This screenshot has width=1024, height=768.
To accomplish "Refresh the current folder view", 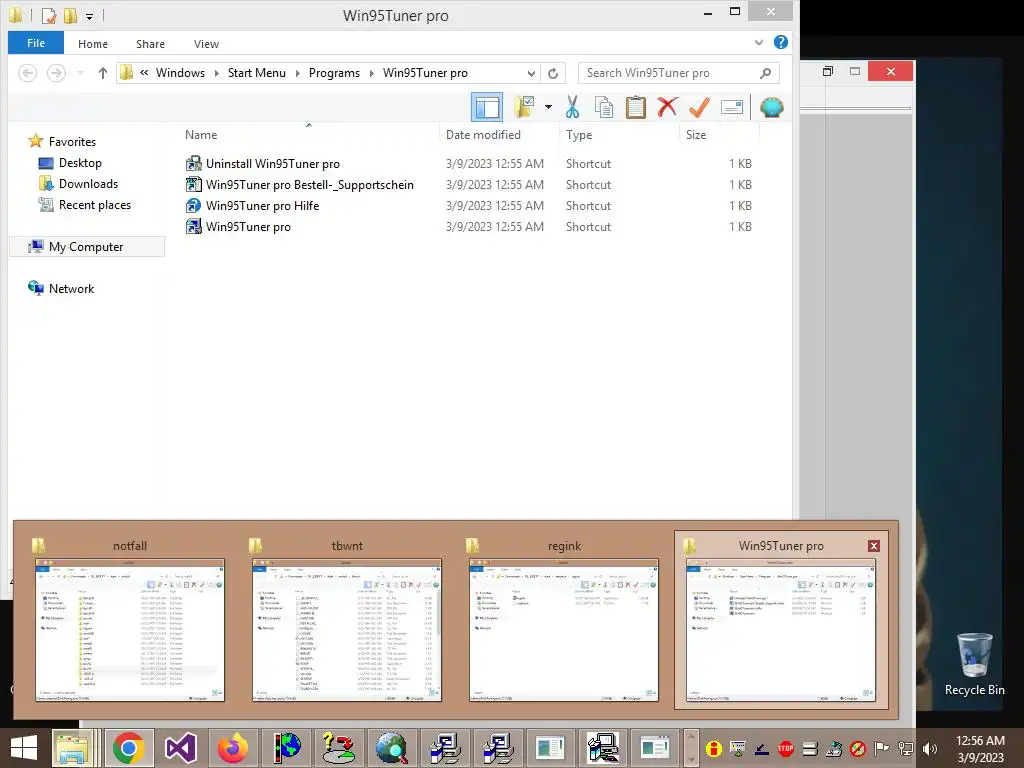I will (x=553, y=73).
